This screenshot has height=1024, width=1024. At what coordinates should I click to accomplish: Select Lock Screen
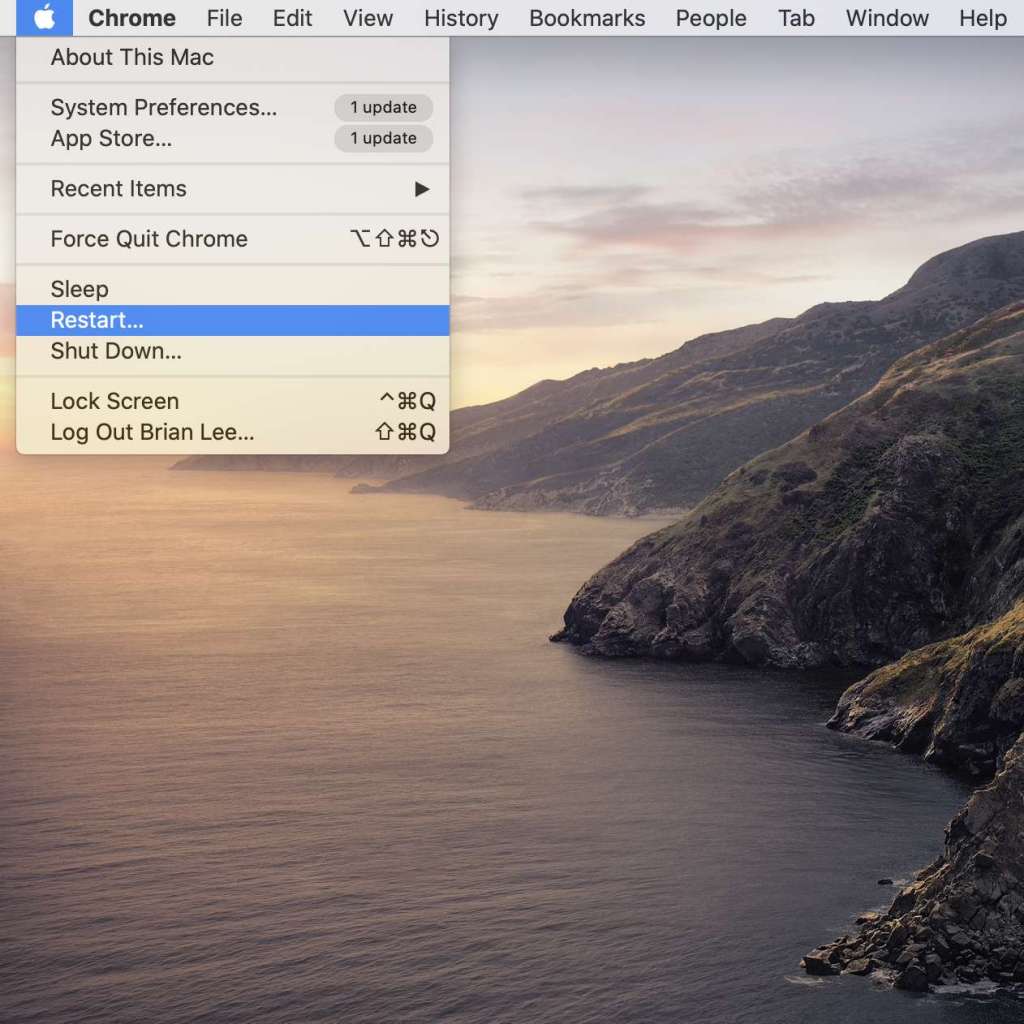[232, 401]
